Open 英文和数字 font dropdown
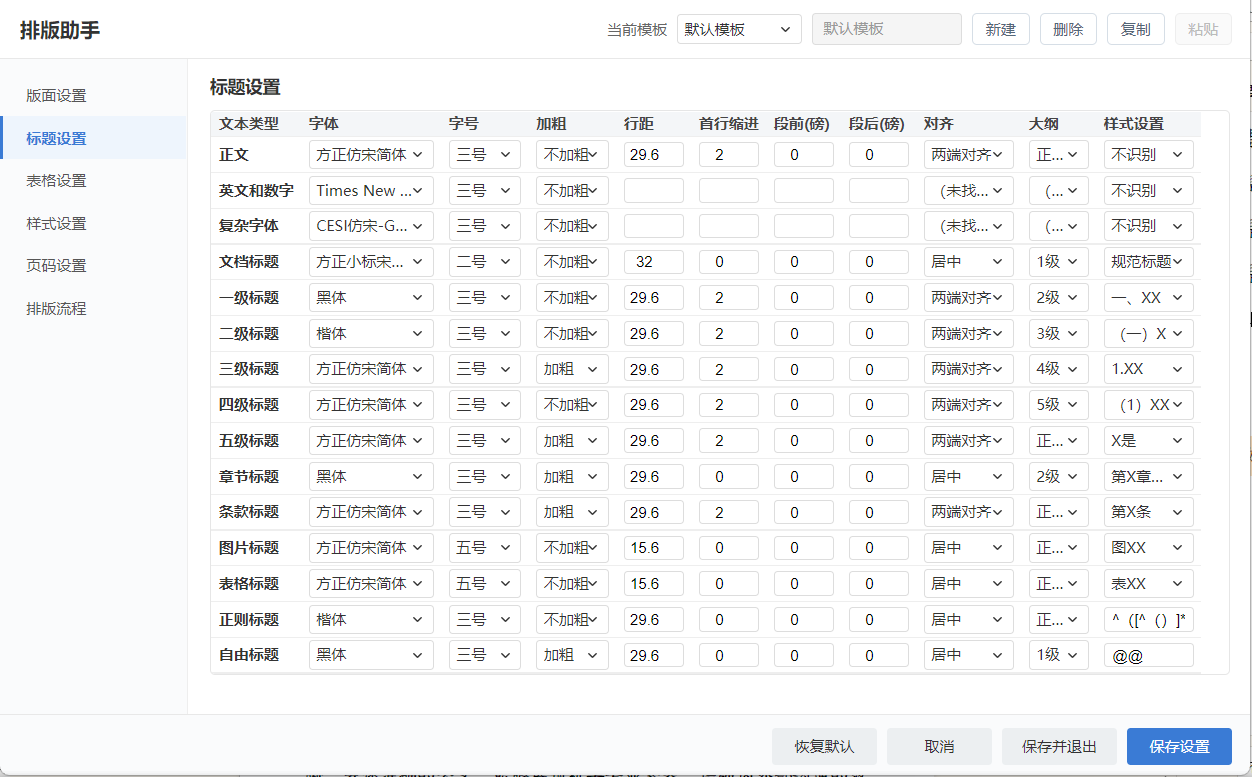1252x777 pixels. coord(371,190)
